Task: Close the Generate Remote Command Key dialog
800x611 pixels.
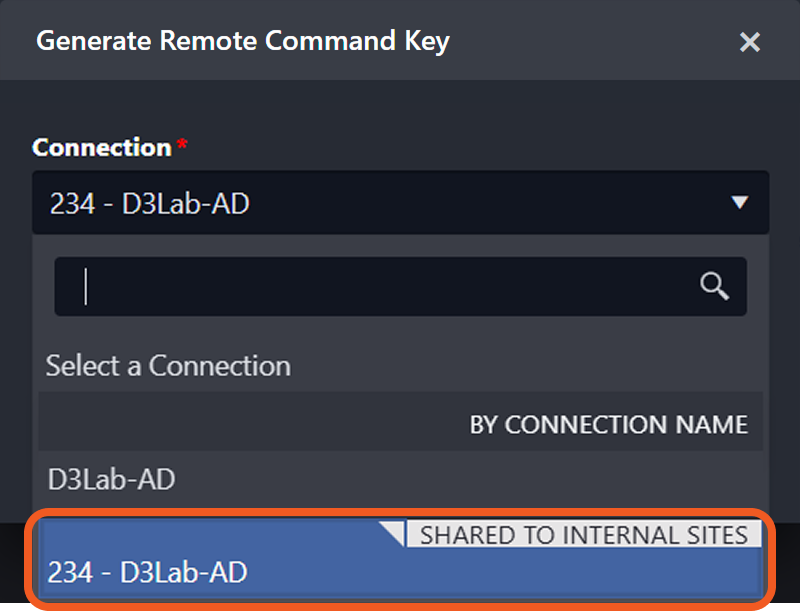Action: 749,42
